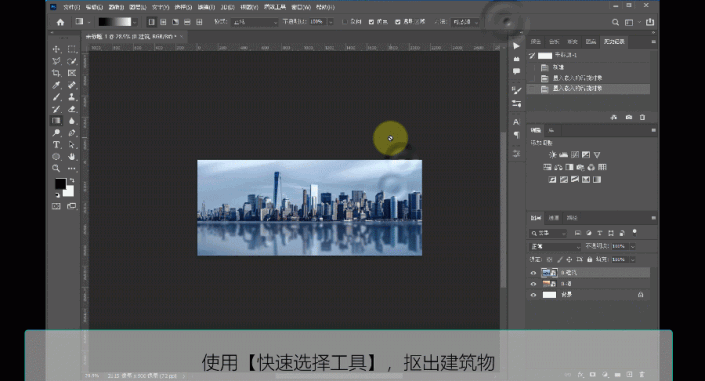The height and width of the screenshot is (381, 705).
Task: Click the foreground color swatch
Action: pos(60,184)
